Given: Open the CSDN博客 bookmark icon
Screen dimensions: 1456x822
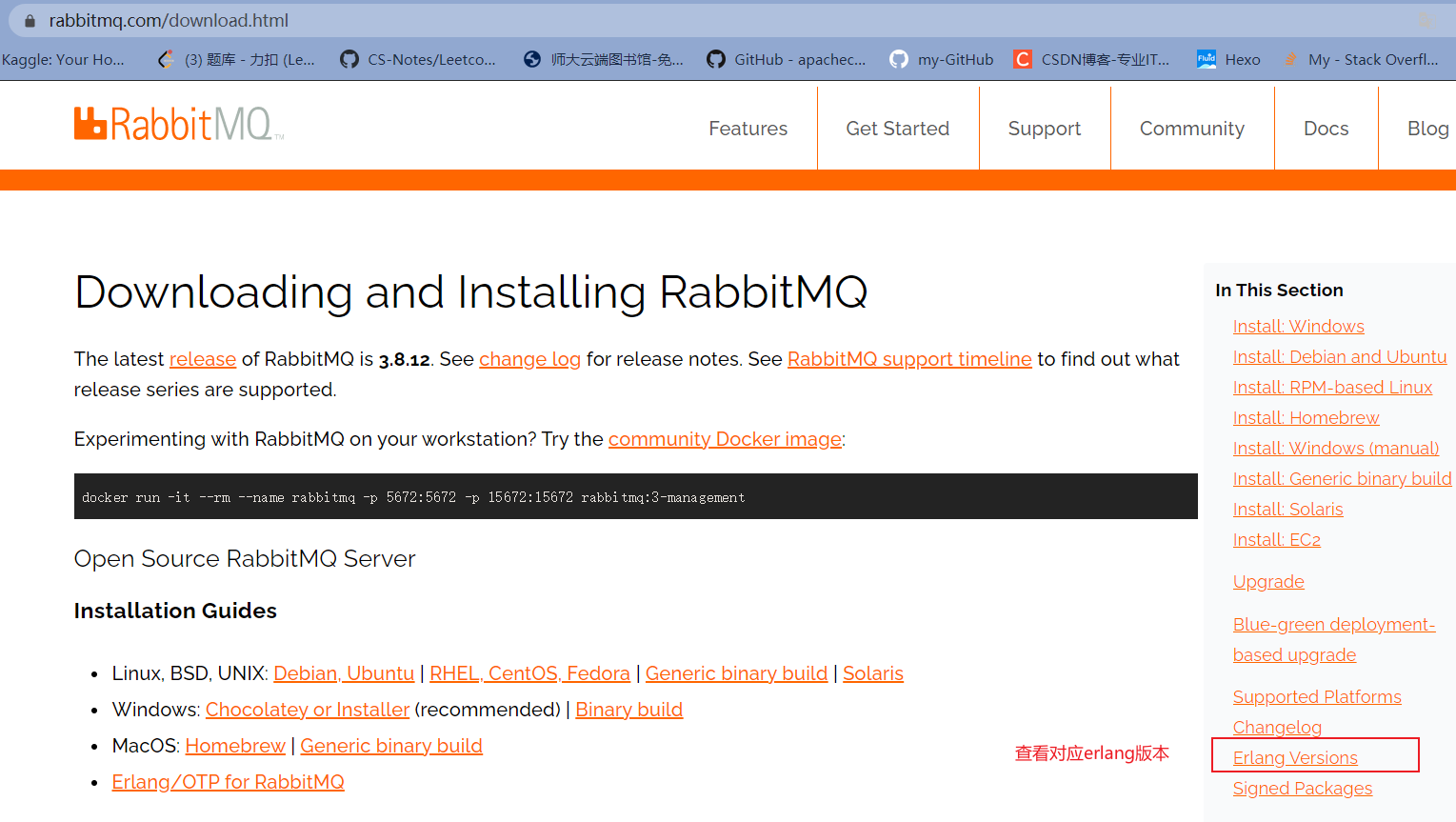Looking at the screenshot, I should (x=1023, y=59).
